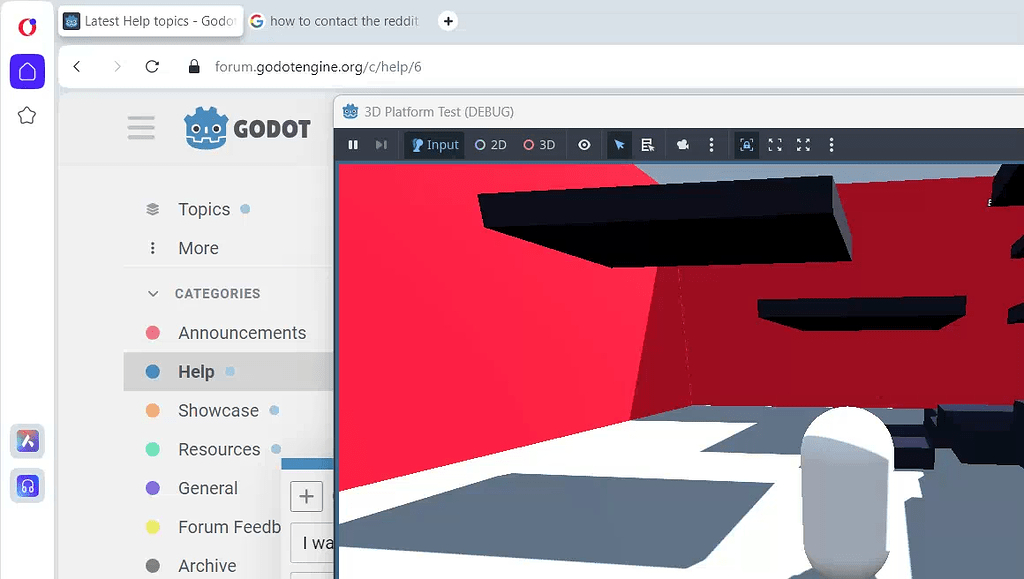This screenshot has width=1024, height=579.
Task: Open the headphones player sidebar icon
Action: pyautogui.click(x=27, y=486)
